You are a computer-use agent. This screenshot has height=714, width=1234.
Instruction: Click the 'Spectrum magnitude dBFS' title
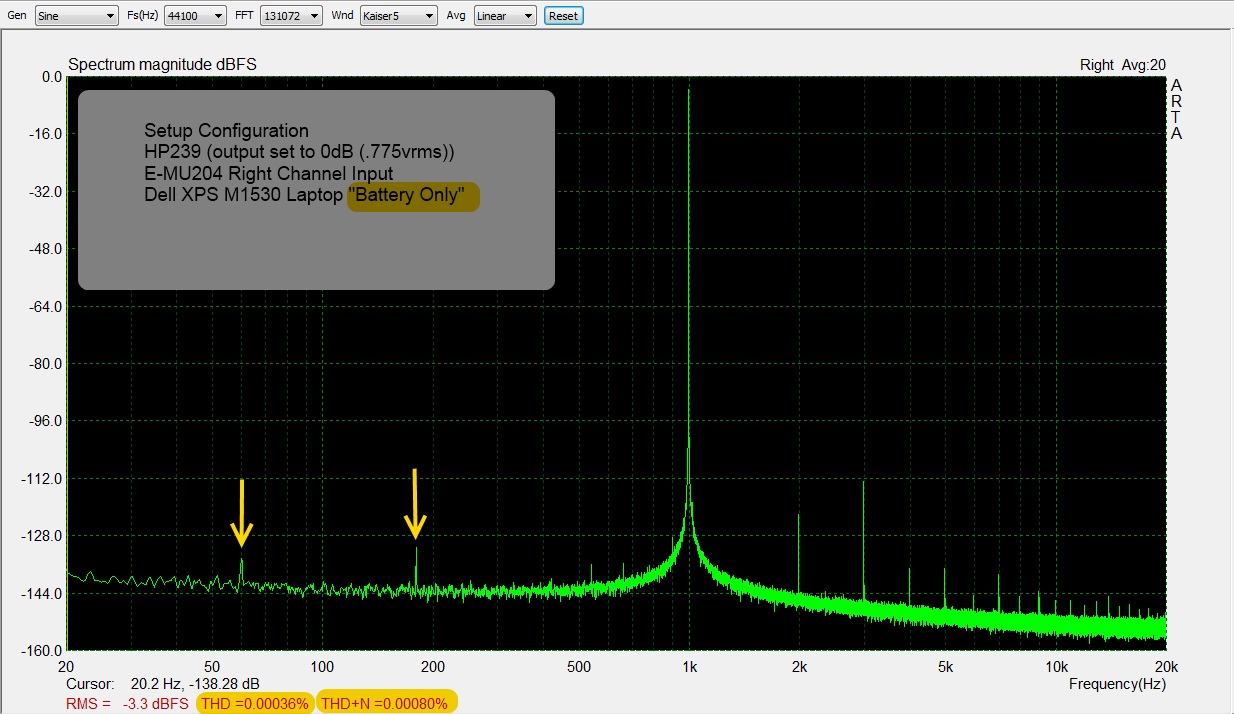(x=162, y=64)
